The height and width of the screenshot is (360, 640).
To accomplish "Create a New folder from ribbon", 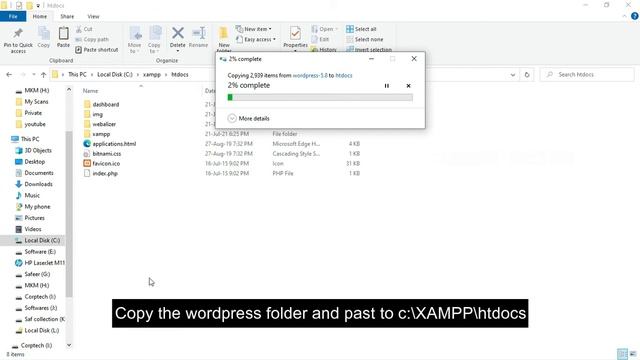I will tap(224, 39).
